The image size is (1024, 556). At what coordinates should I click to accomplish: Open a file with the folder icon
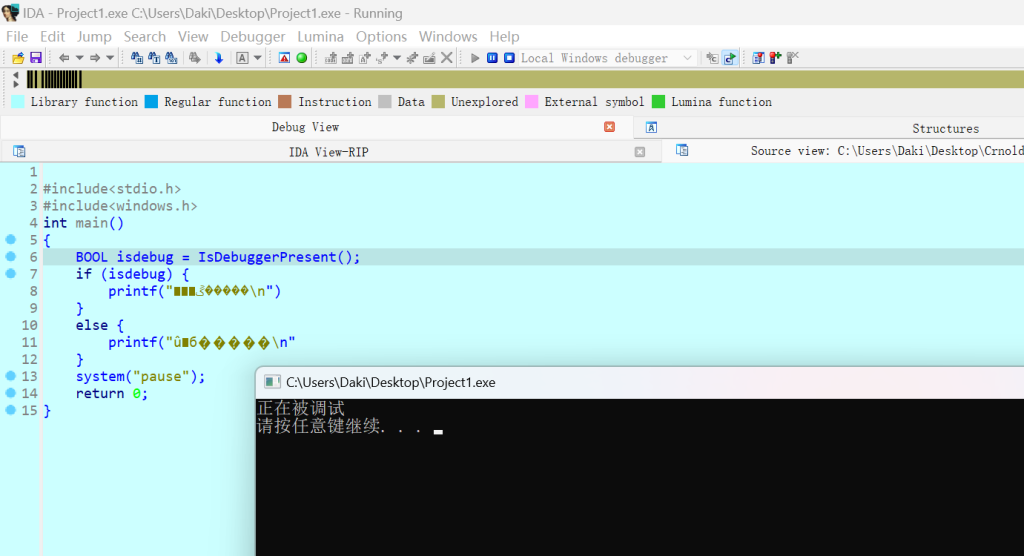[18, 58]
